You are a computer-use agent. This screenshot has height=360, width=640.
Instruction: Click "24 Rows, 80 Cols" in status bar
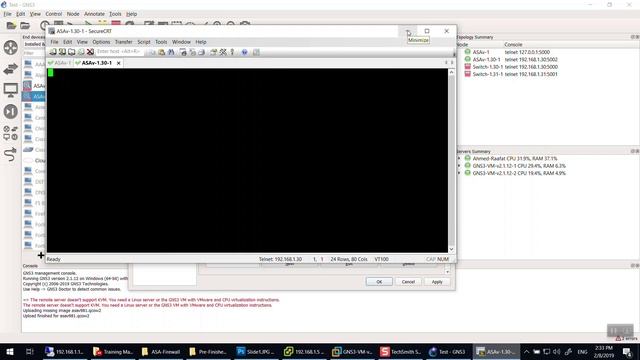pos(349,259)
